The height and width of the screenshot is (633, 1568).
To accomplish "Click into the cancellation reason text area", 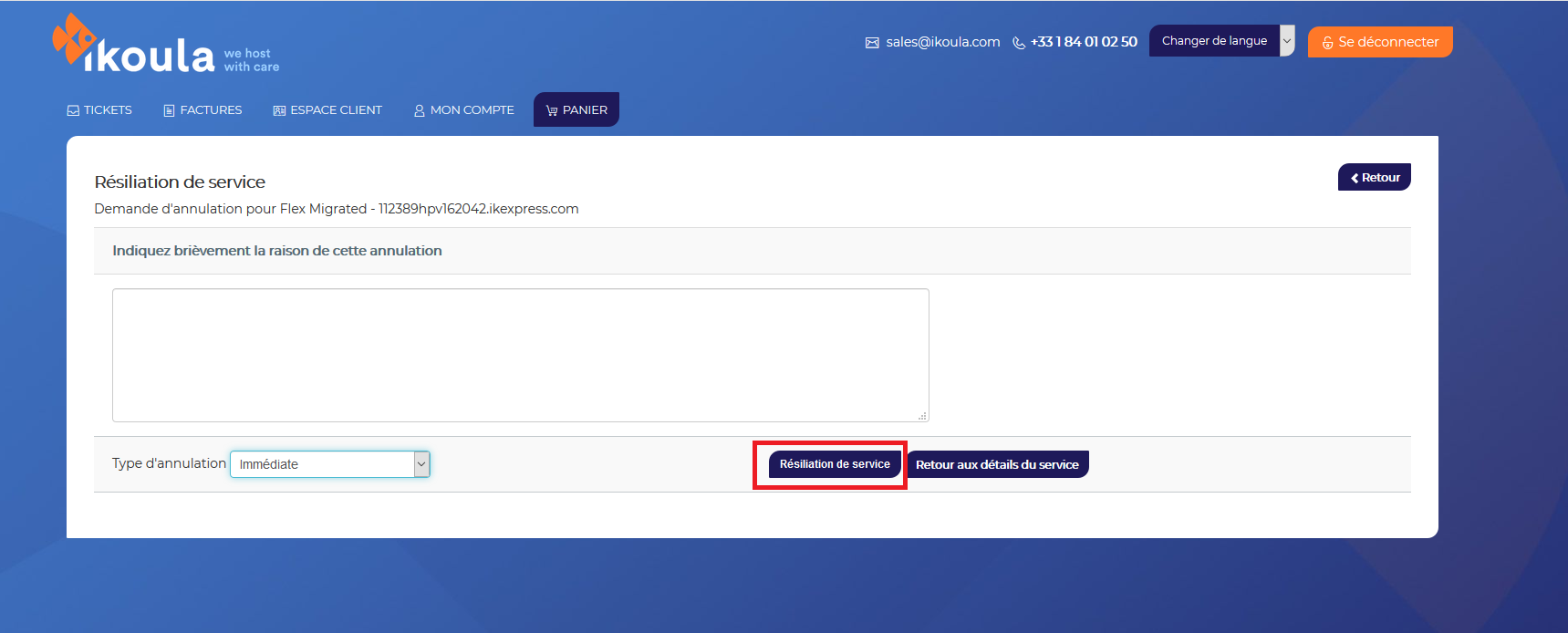I will pyautogui.click(x=521, y=356).
